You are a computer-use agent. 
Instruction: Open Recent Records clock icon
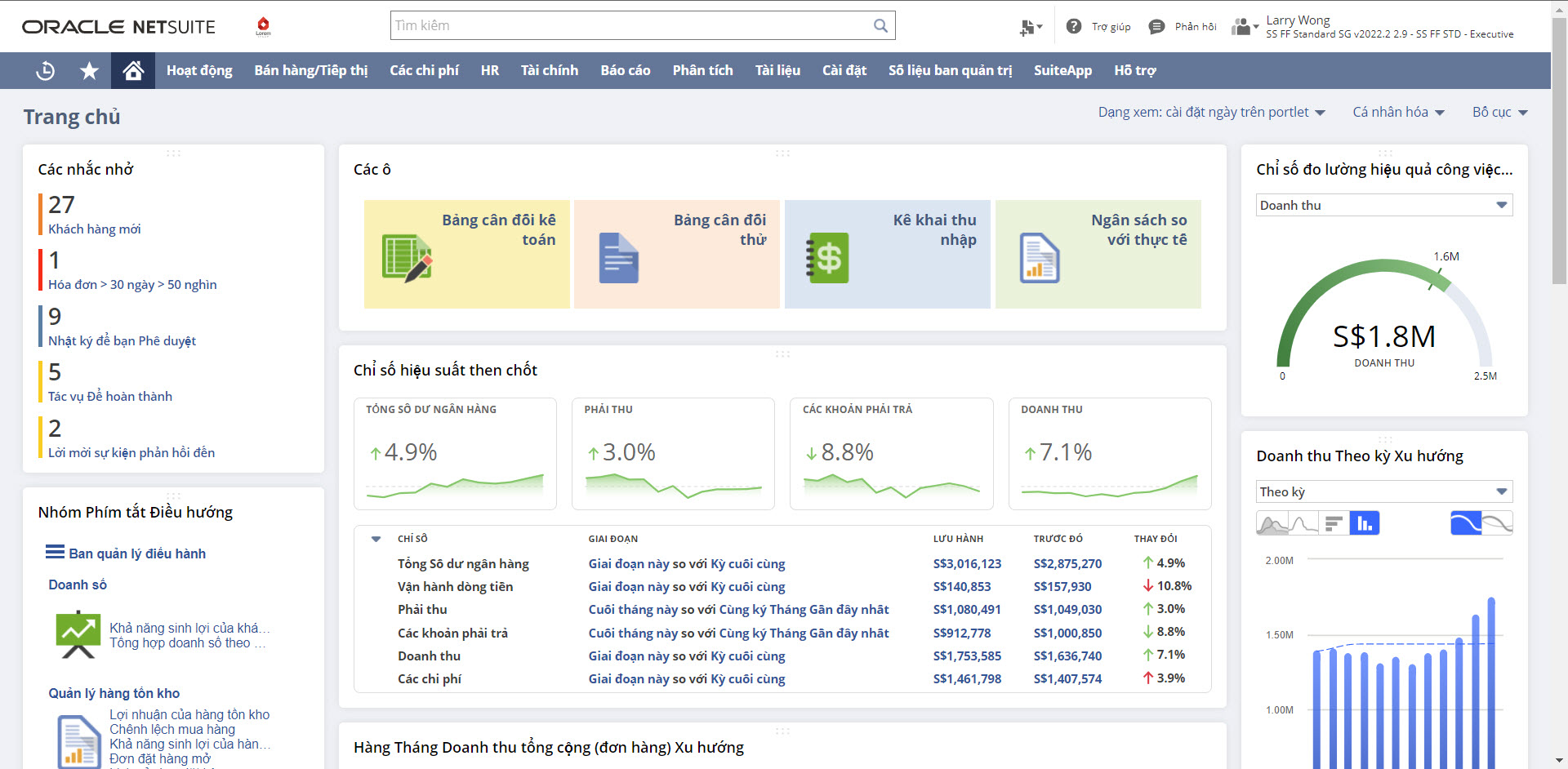pyautogui.click(x=46, y=71)
